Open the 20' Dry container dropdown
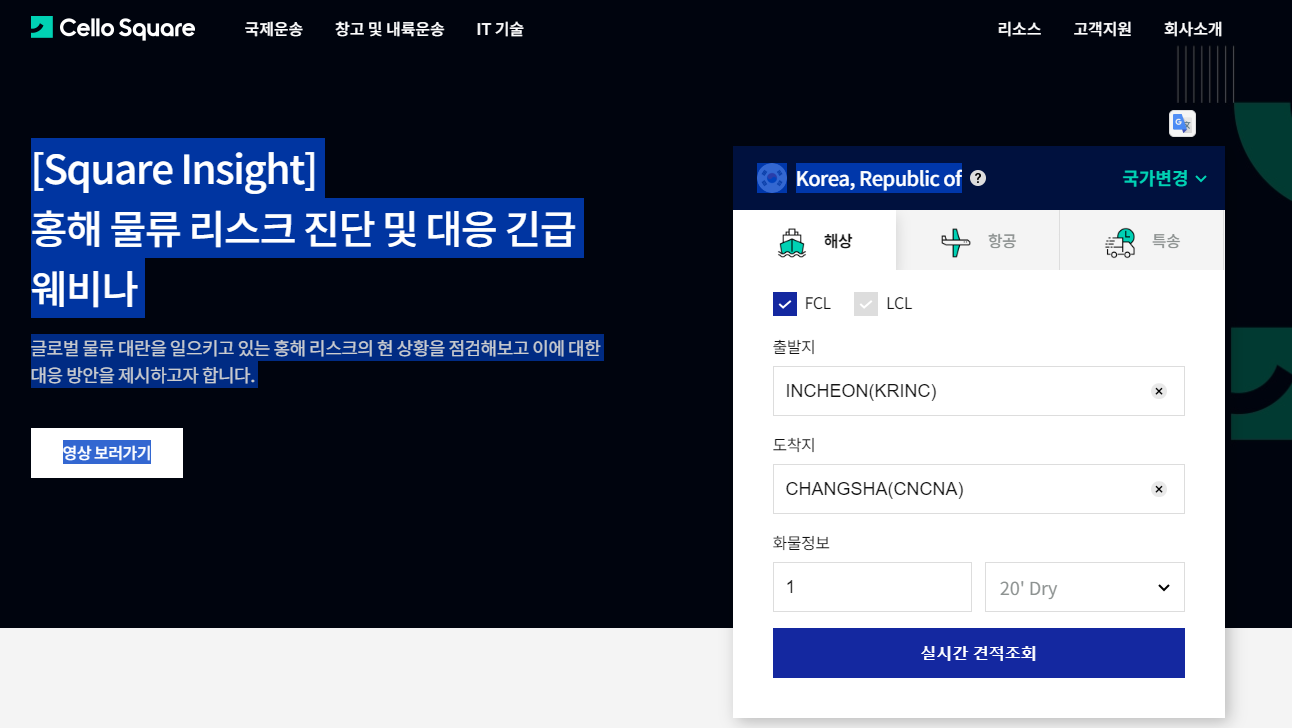Image resolution: width=1292 pixels, height=728 pixels. tap(1084, 588)
